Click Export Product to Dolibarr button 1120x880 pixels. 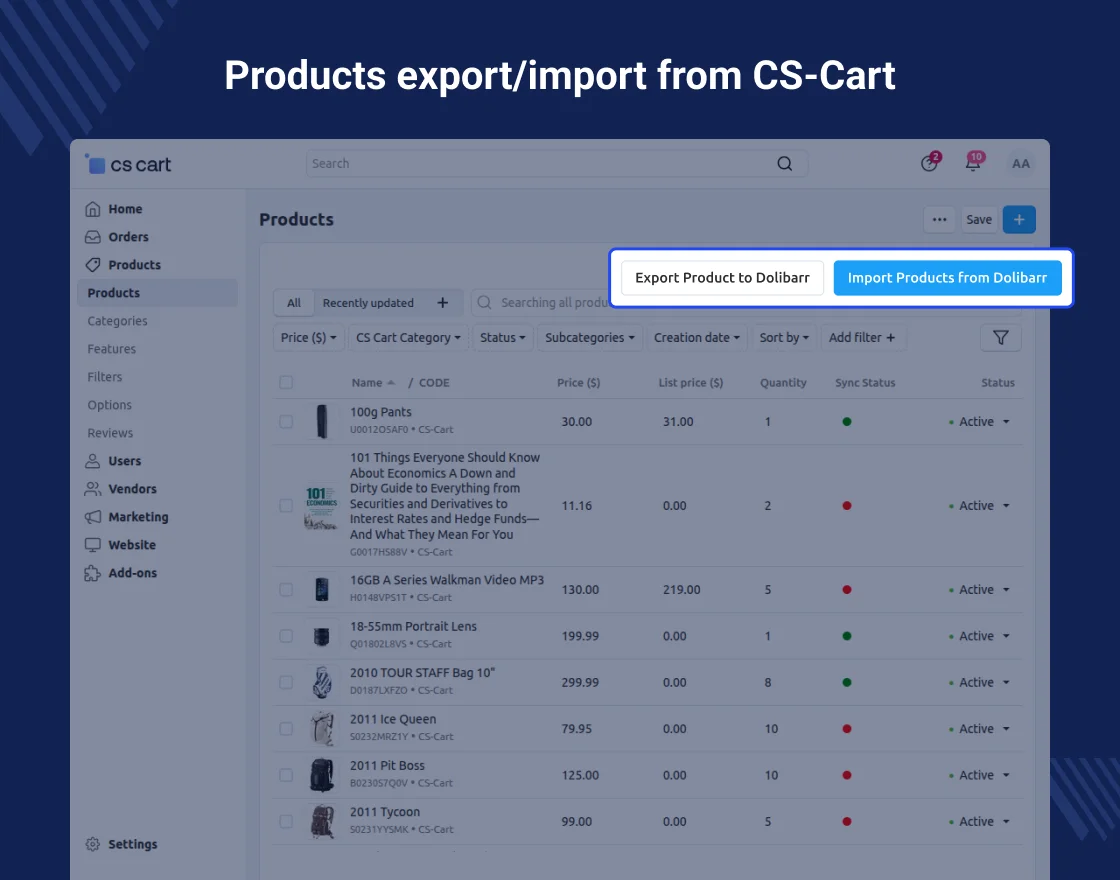722,278
